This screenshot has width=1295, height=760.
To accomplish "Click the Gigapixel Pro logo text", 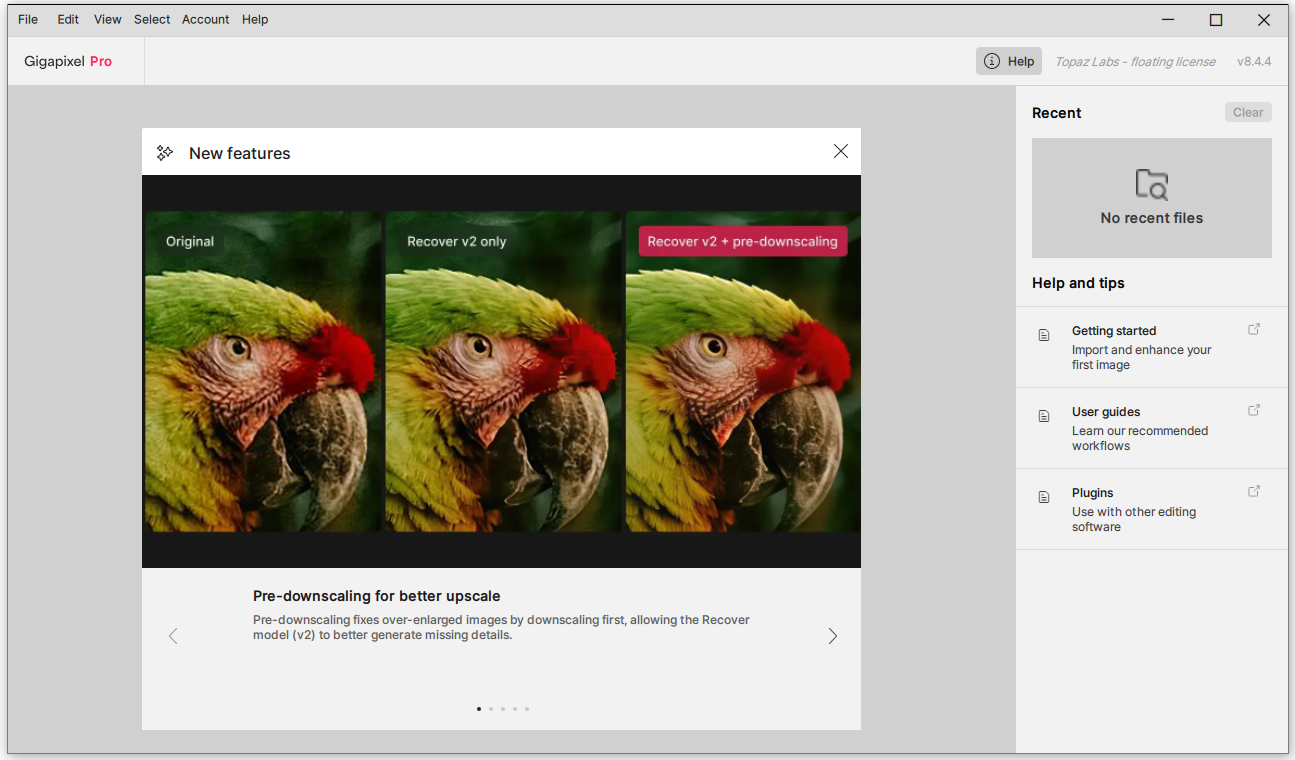I will click(68, 61).
